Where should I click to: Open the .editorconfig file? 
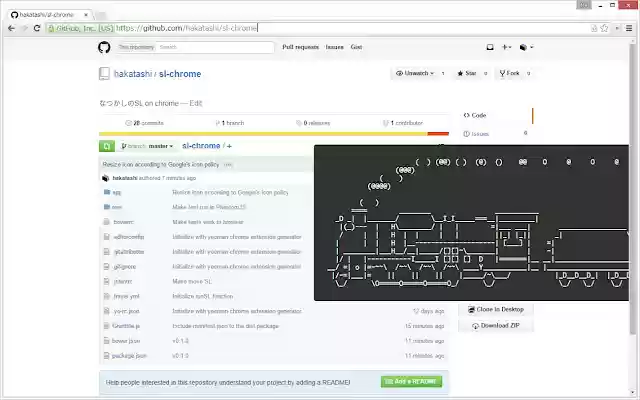point(129,237)
